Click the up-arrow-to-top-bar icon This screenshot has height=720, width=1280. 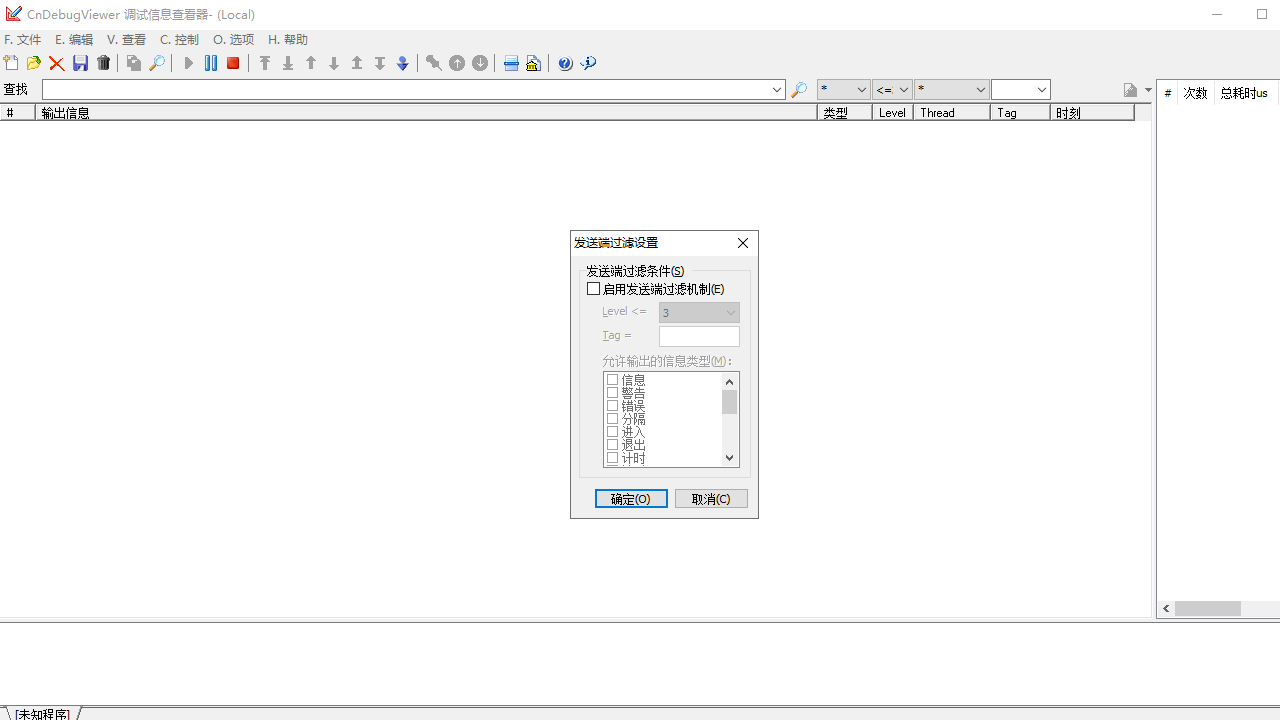tap(265, 63)
